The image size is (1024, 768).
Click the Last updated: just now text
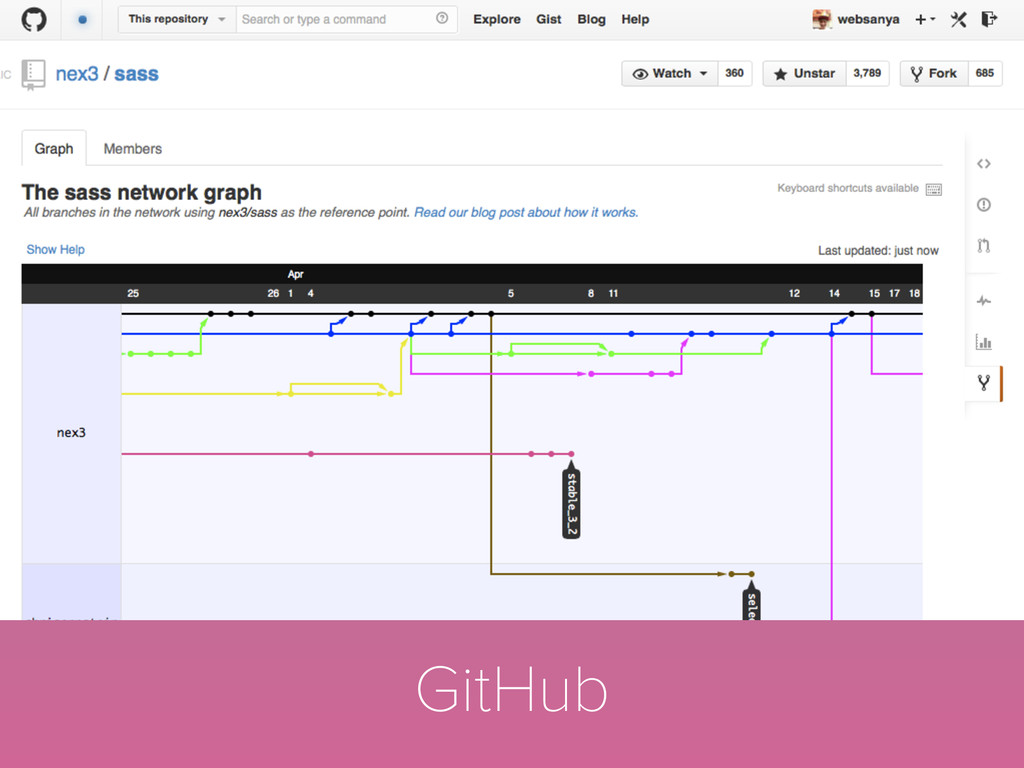(878, 251)
